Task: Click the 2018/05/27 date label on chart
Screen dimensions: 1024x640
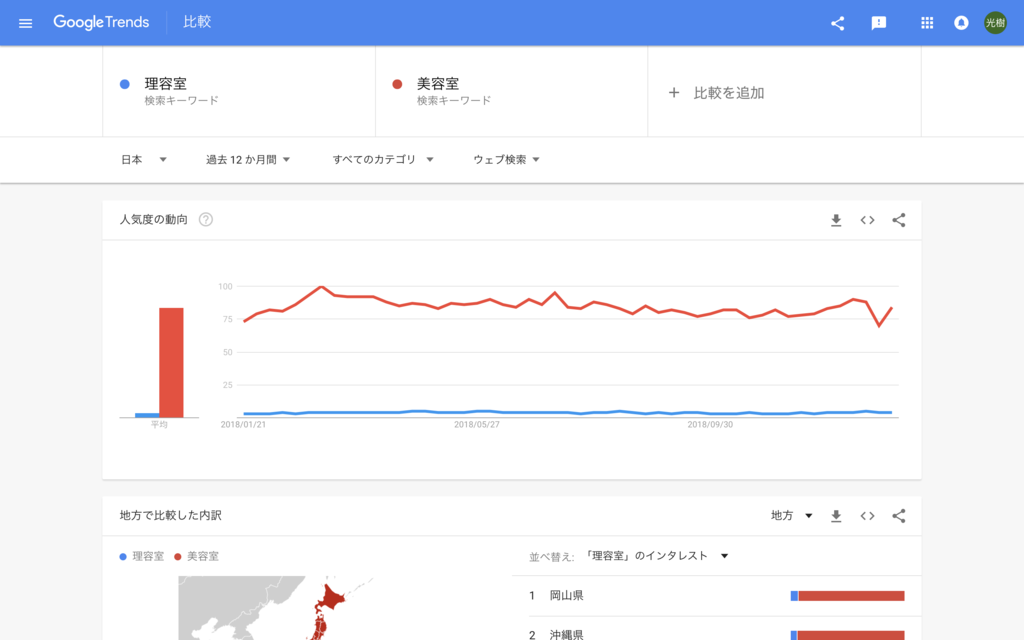Action: coord(477,424)
